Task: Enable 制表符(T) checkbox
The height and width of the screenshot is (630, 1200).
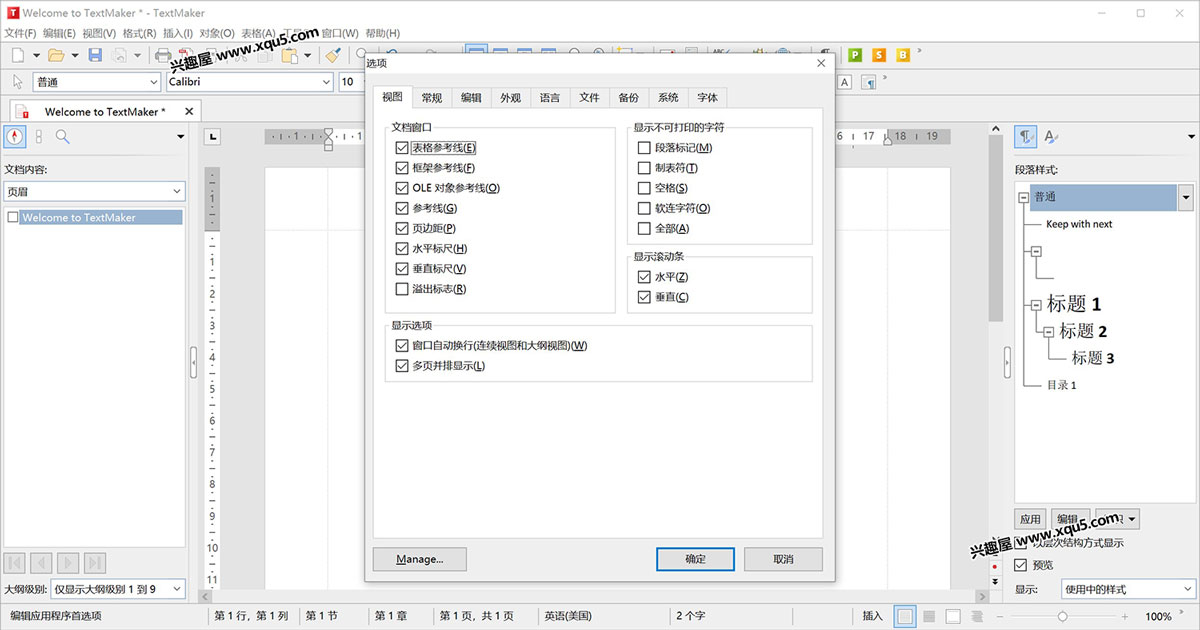Action: click(644, 168)
